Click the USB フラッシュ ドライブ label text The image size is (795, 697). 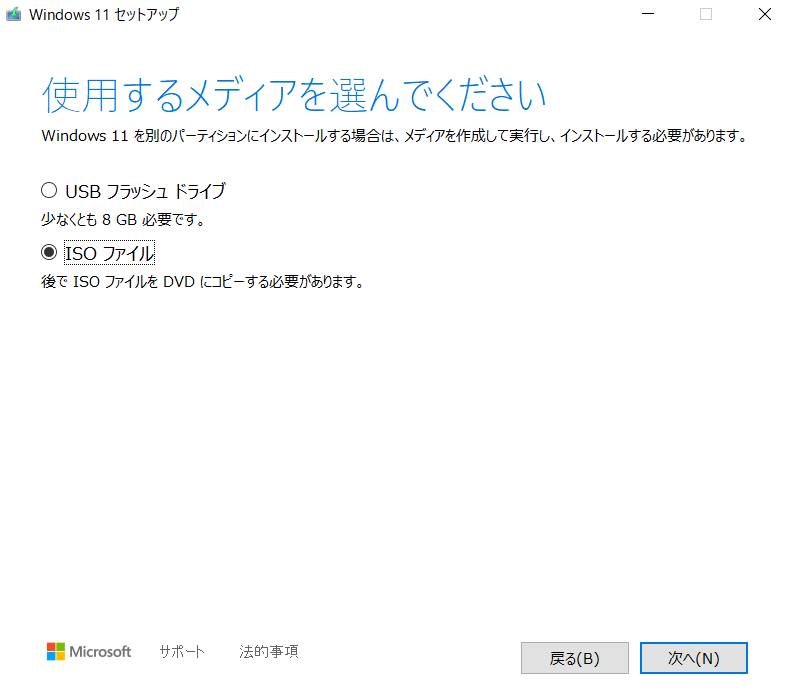click(146, 191)
